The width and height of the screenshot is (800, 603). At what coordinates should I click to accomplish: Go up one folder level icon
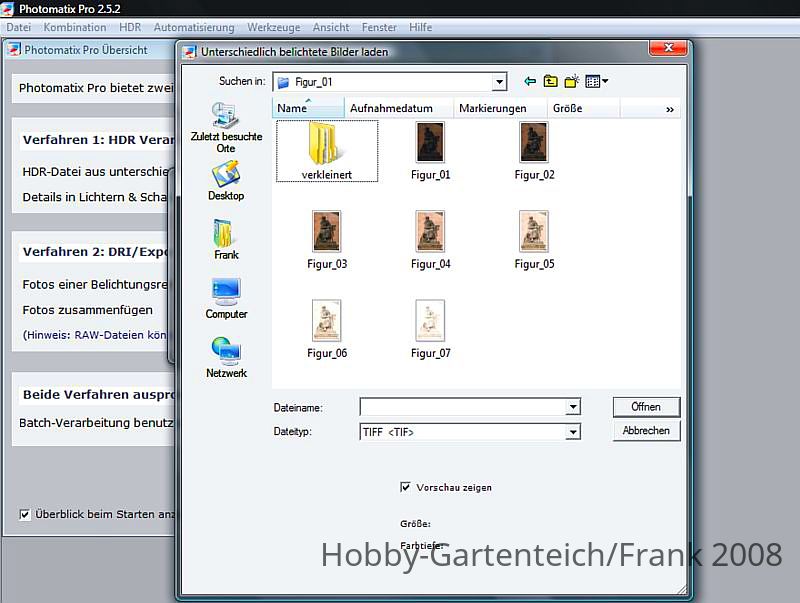[x=551, y=81]
